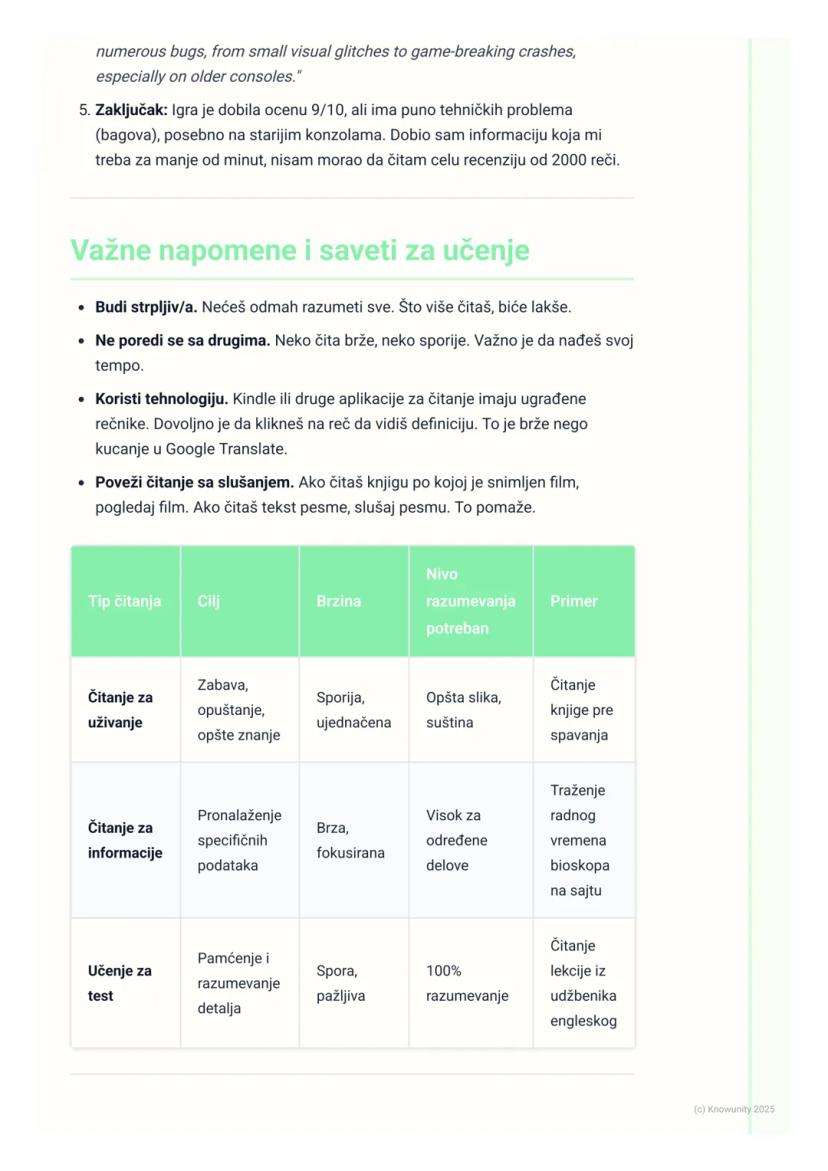This screenshot has height=1171, width=828.
Task: Select the "Primer" column header
Action: point(574,601)
